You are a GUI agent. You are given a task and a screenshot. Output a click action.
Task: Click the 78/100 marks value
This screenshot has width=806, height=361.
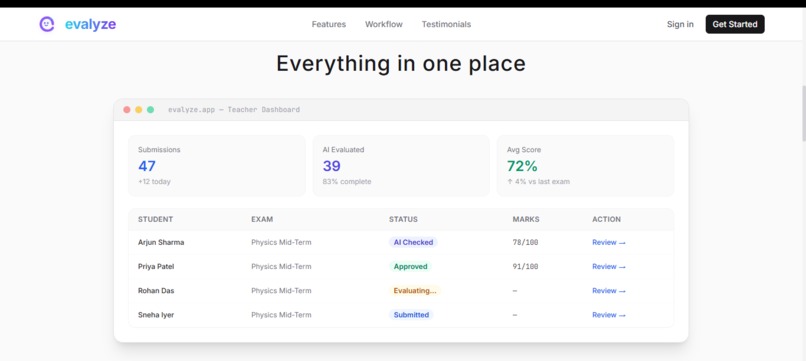pyautogui.click(x=525, y=242)
